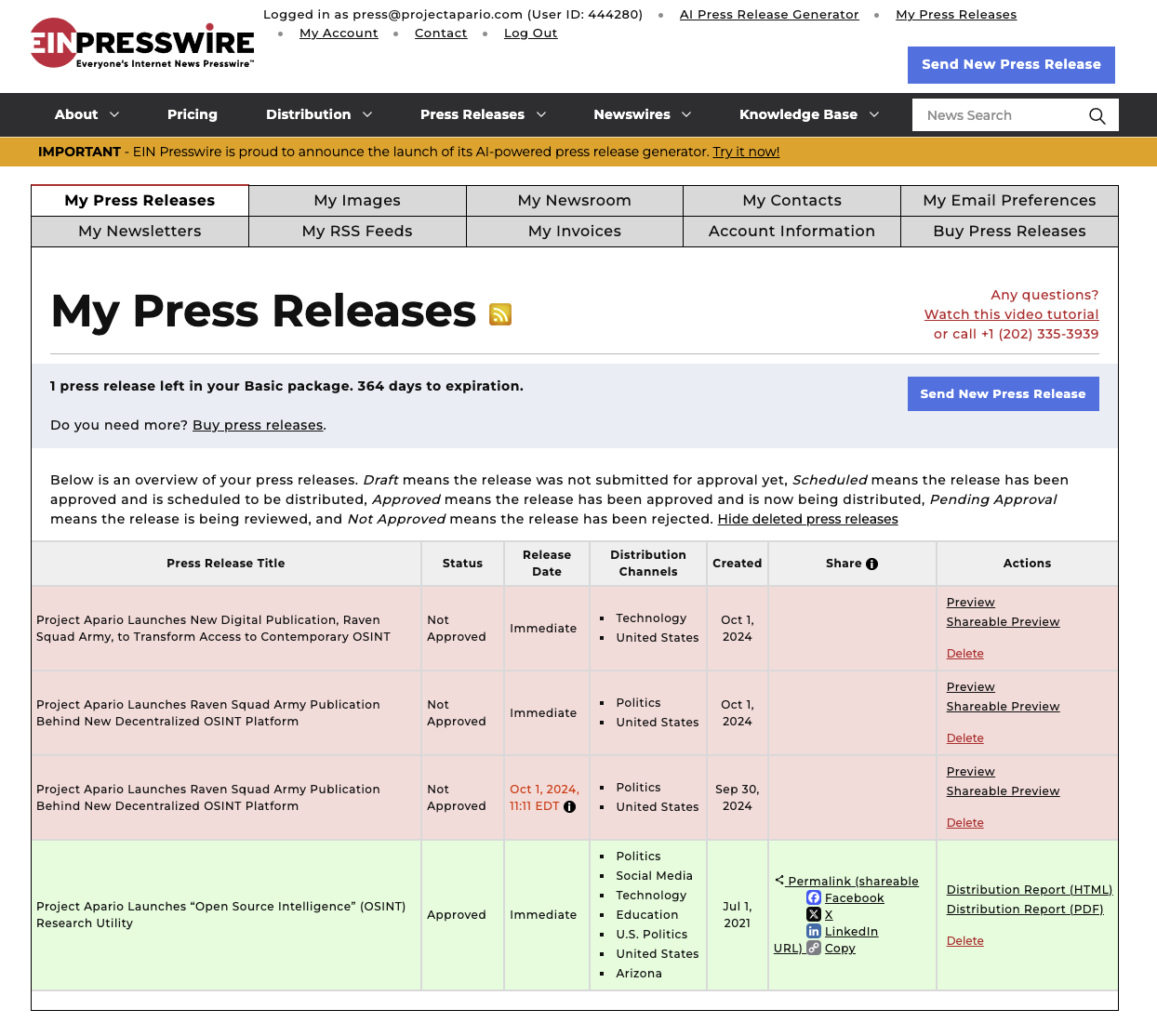Click the LinkedIn share text link
Viewport: 1157px width, 1036px height.
coord(851,932)
